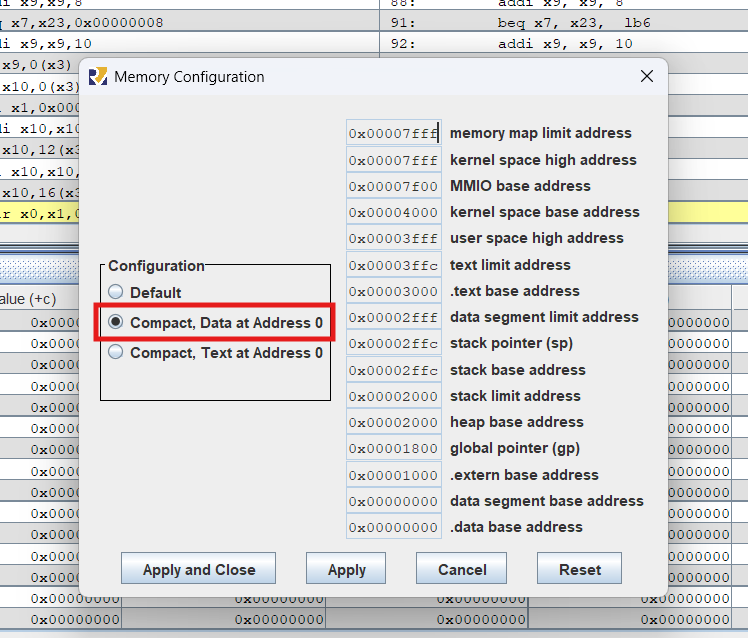Click the Apply button
This screenshot has width=748, height=638.
pos(346,569)
